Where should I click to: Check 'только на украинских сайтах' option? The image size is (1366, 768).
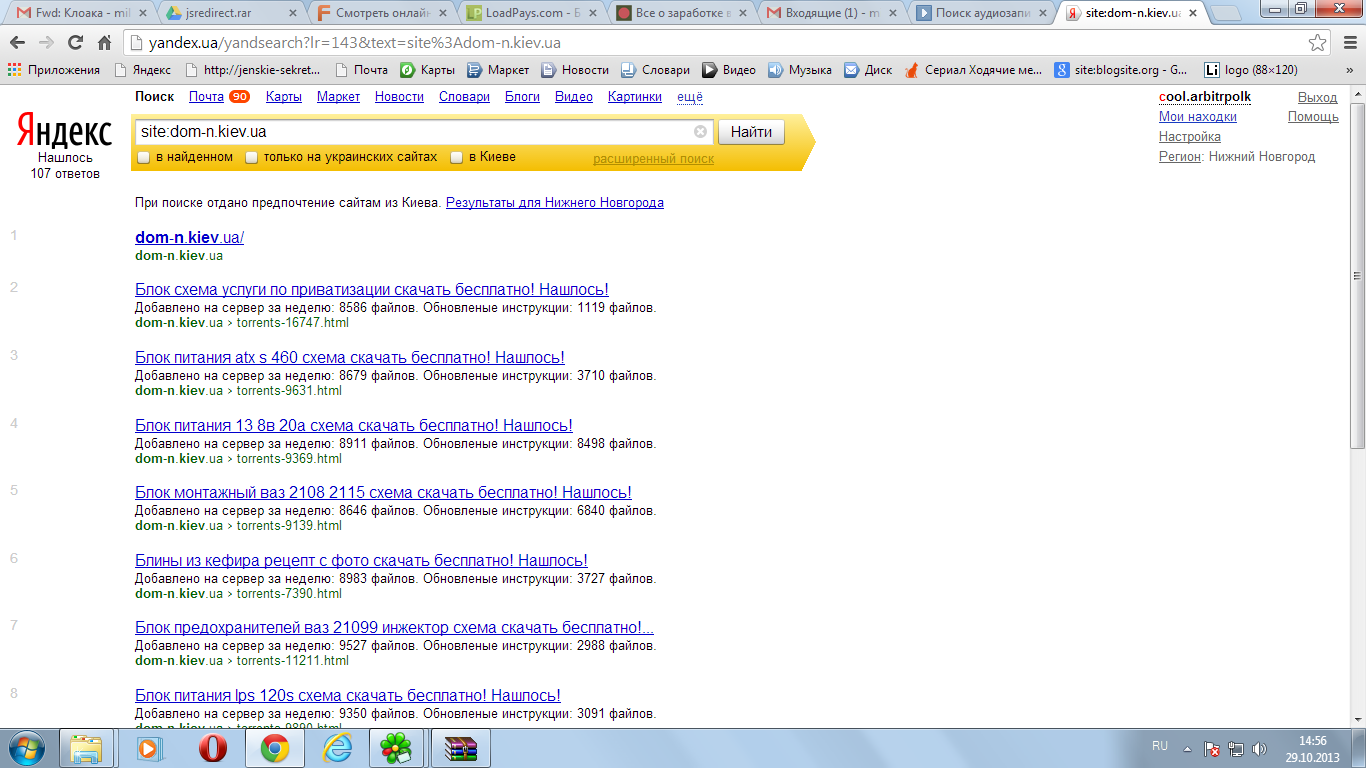[x=252, y=158]
